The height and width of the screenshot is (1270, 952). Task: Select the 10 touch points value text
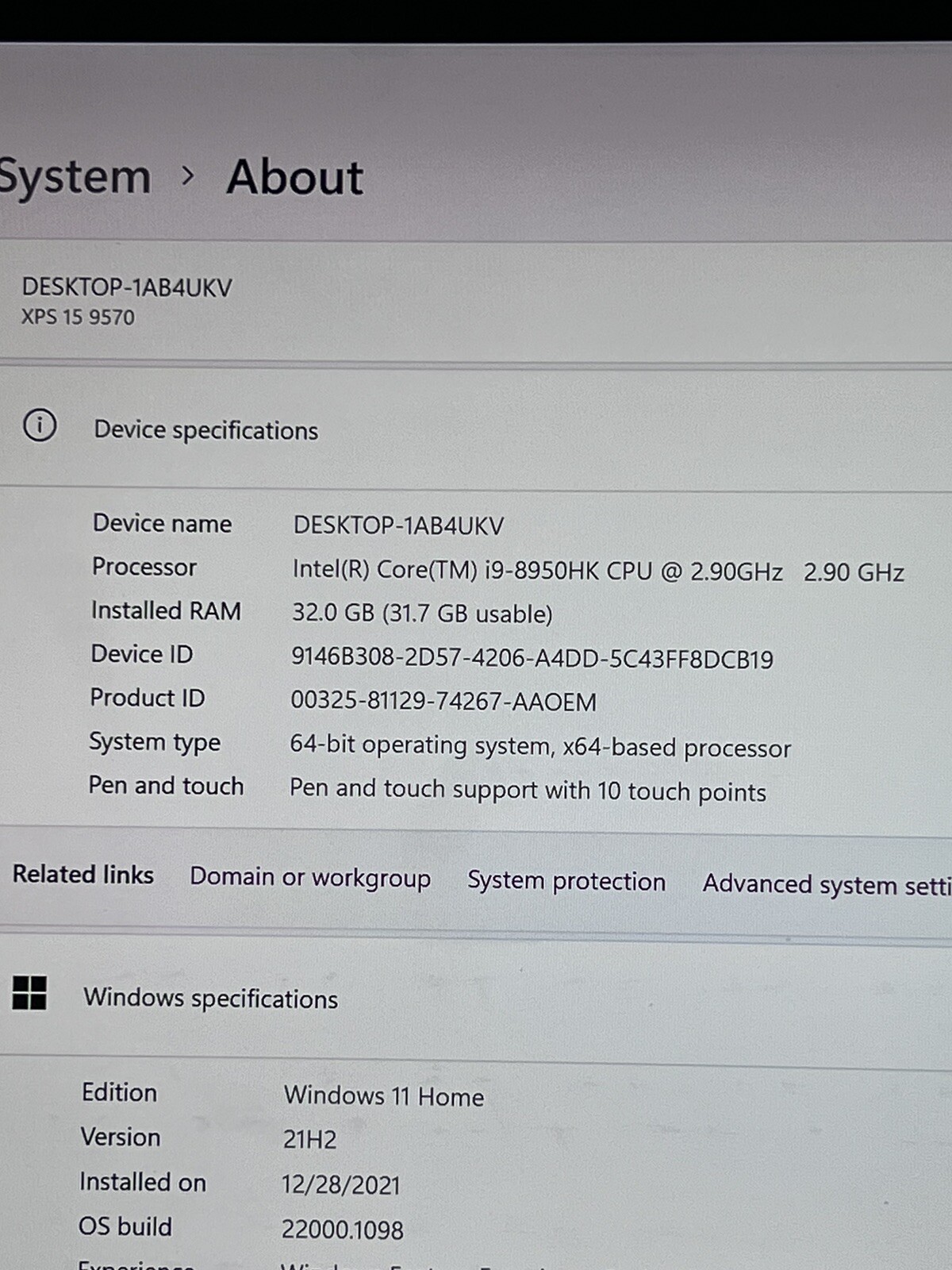528,790
